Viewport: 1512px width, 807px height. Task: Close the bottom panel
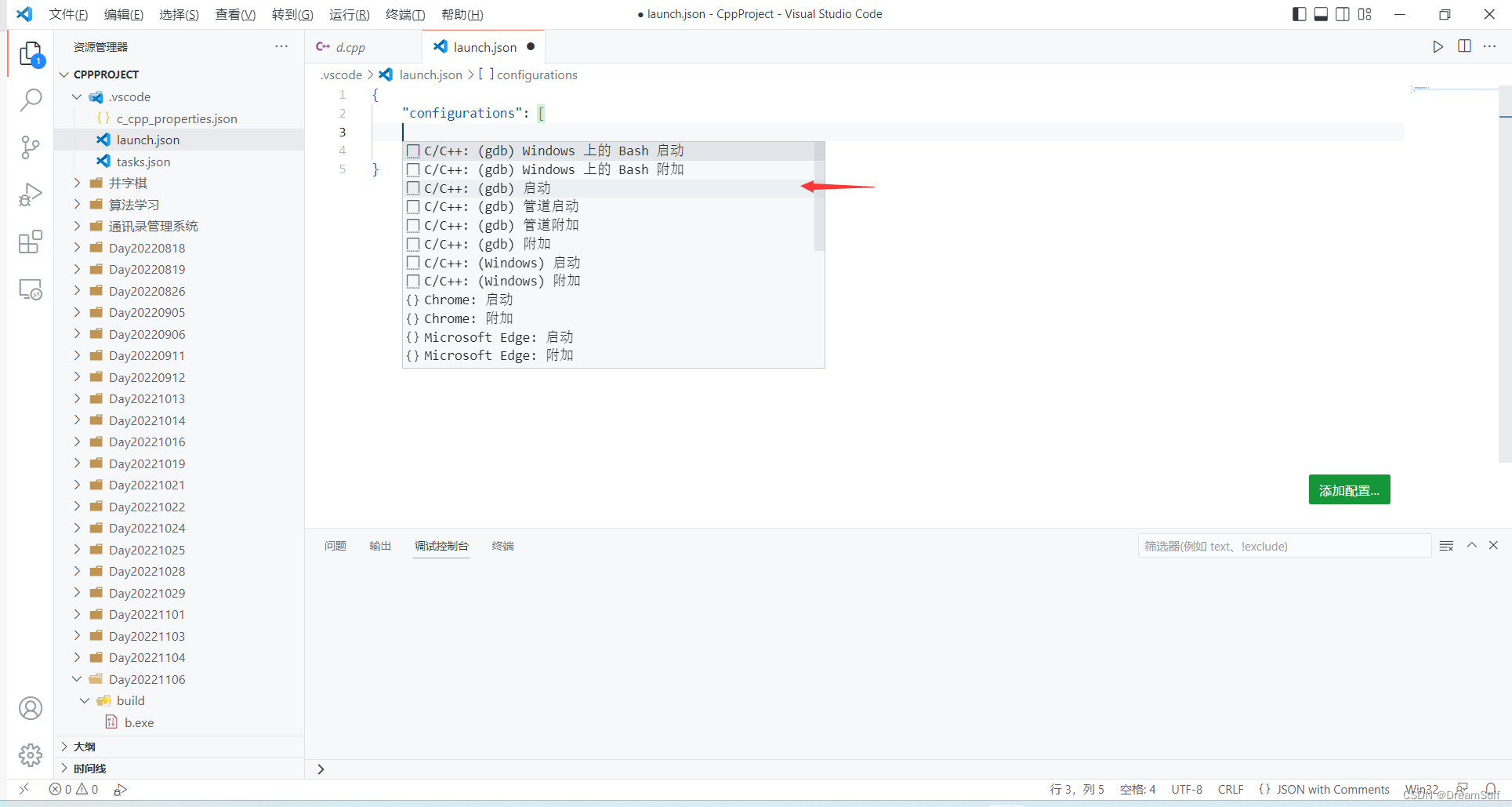tap(1493, 545)
